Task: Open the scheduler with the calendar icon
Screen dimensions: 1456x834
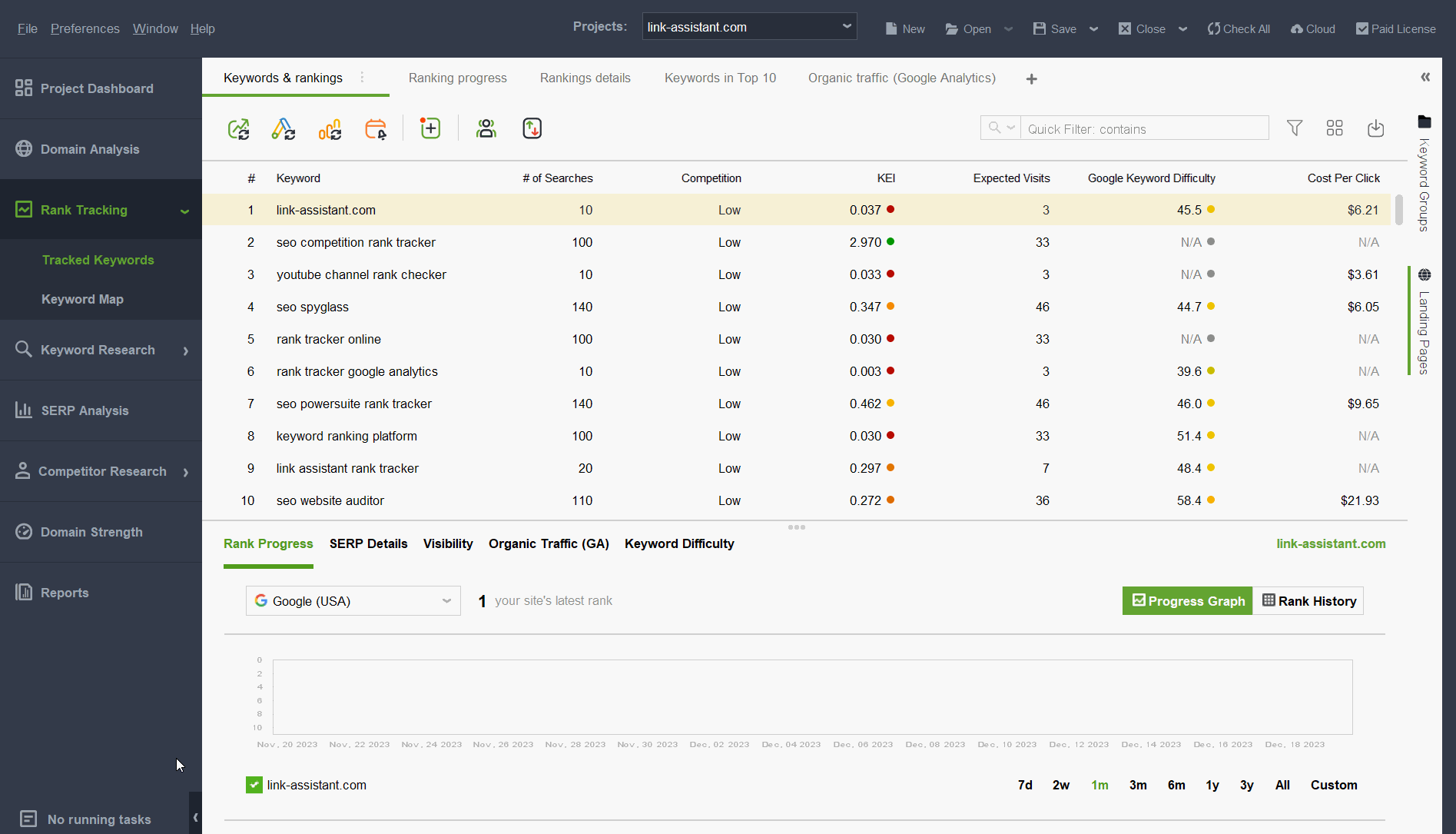Action: (x=376, y=128)
